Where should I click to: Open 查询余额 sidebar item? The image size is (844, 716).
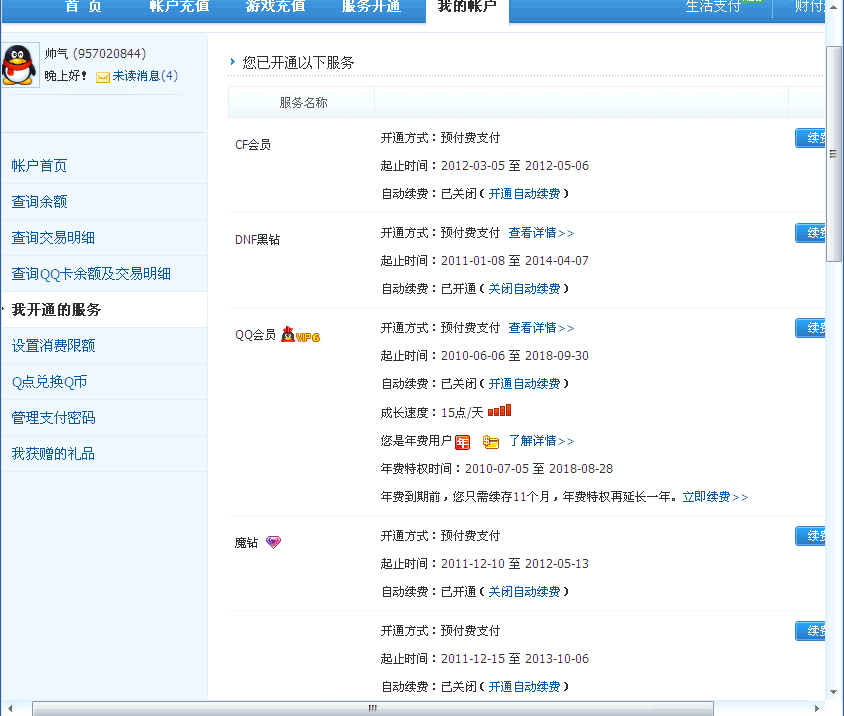(39, 202)
